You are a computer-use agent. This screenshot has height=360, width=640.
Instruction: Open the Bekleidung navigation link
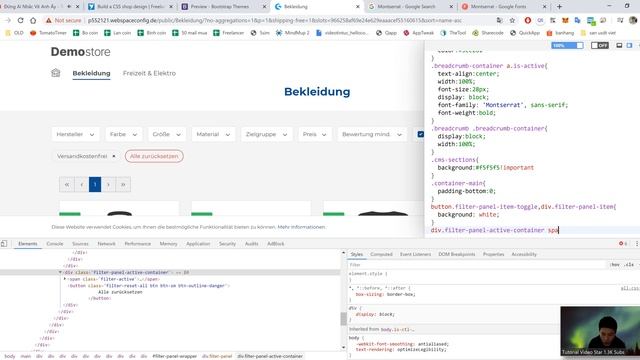[x=91, y=73]
